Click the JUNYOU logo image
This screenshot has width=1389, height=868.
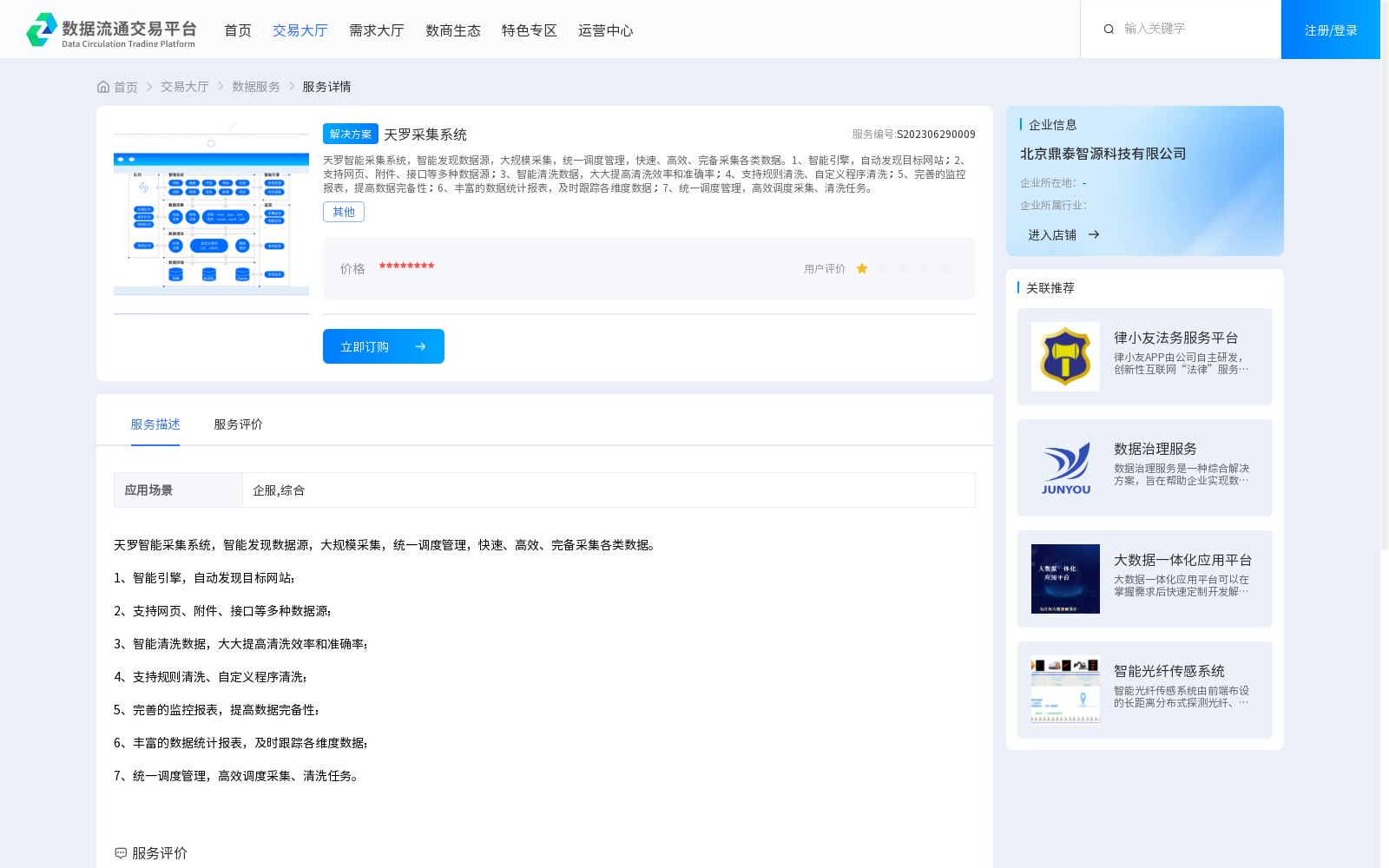(x=1065, y=468)
